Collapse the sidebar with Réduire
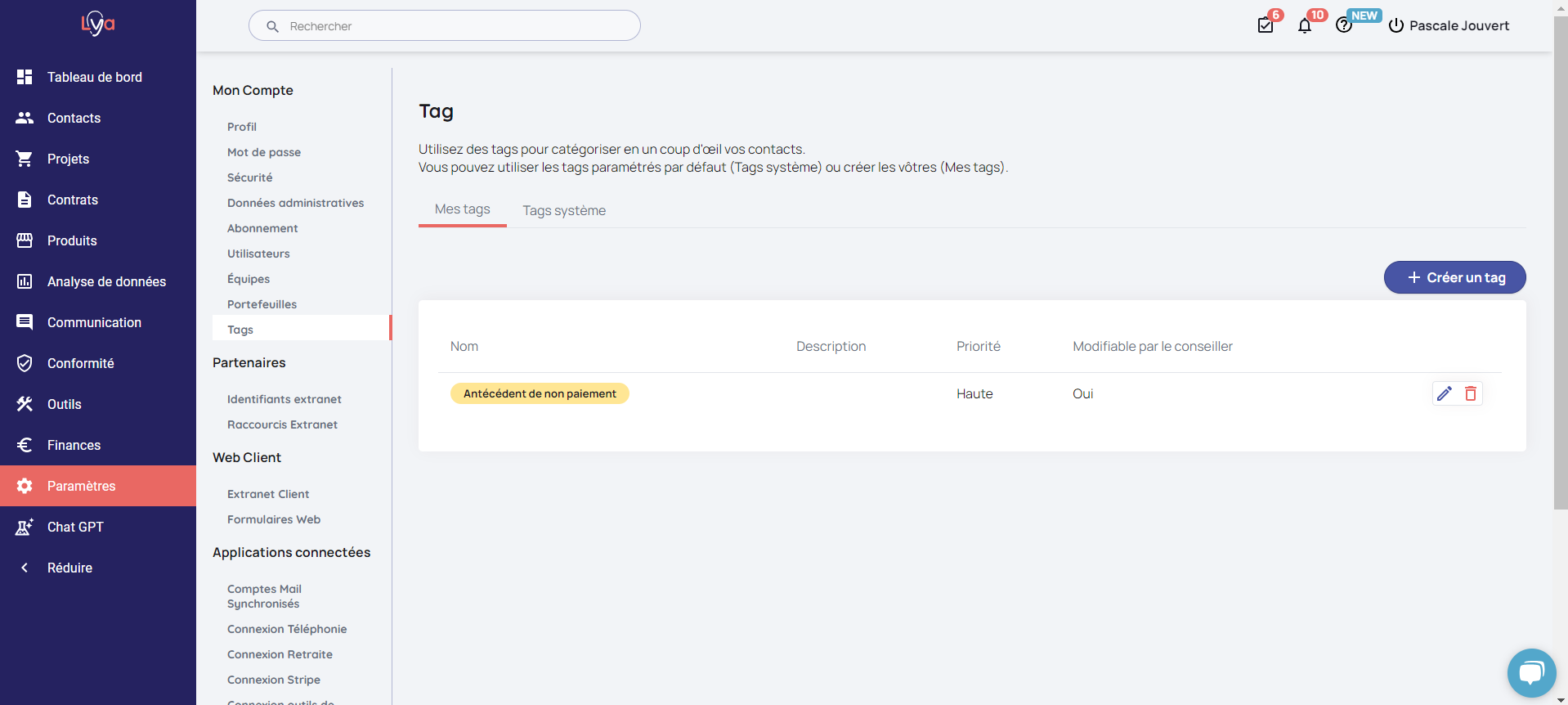The height and width of the screenshot is (705, 1568). click(69, 568)
